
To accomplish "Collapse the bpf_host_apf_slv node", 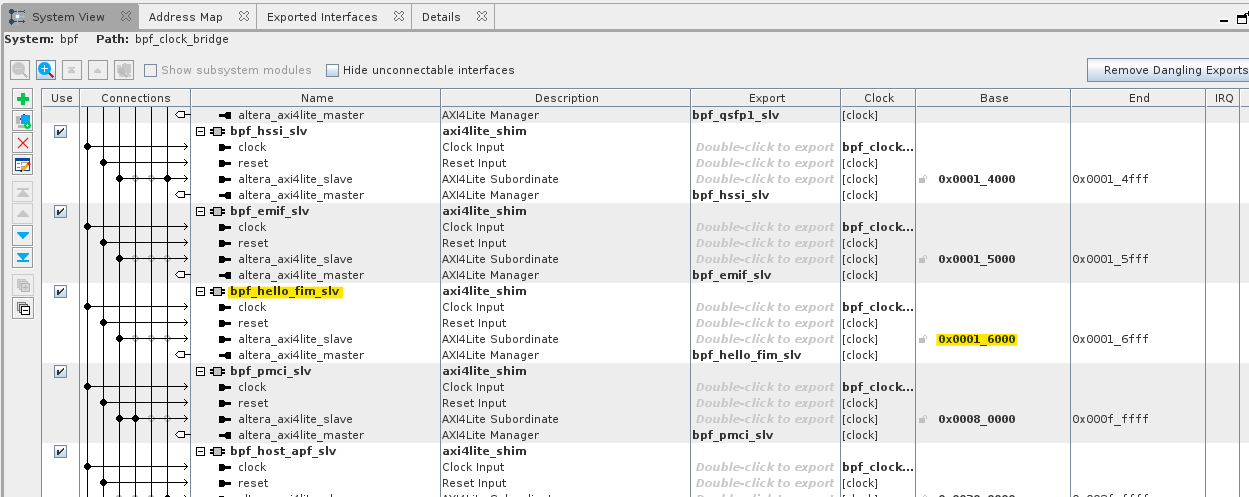I will click(x=201, y=452).
